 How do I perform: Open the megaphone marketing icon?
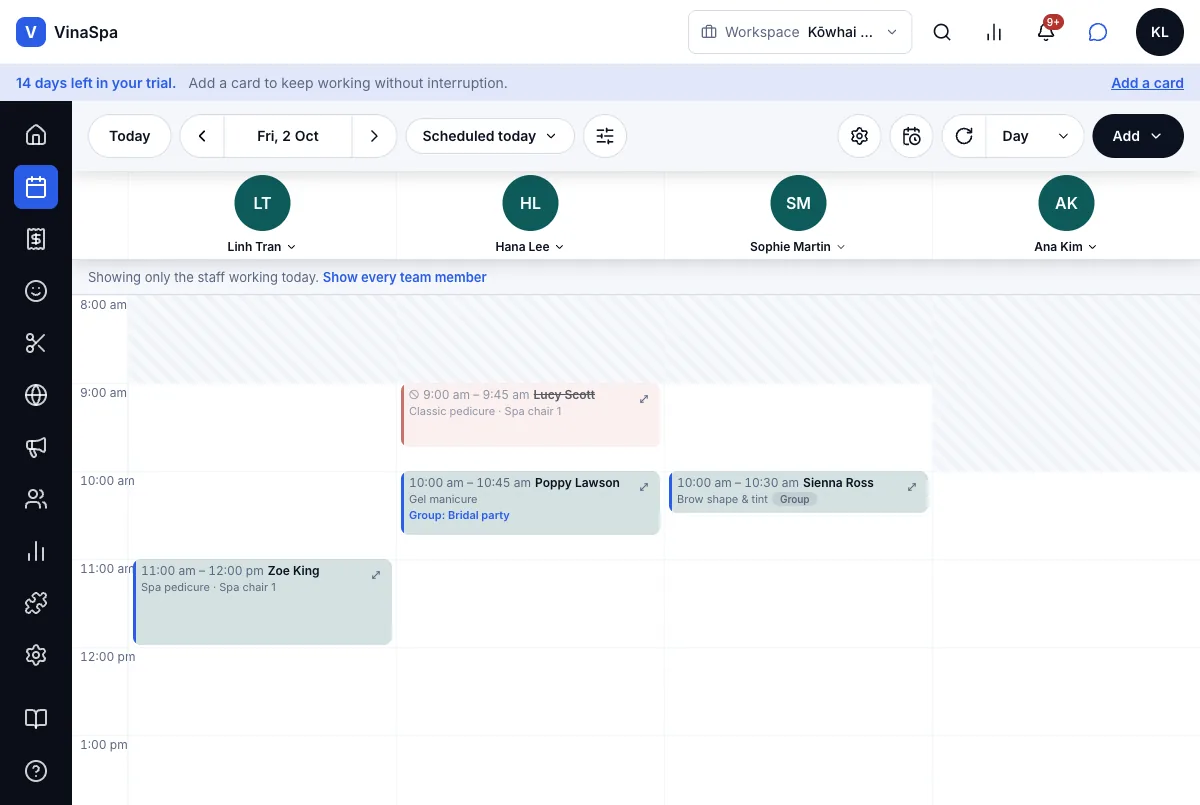click(36, 447)
